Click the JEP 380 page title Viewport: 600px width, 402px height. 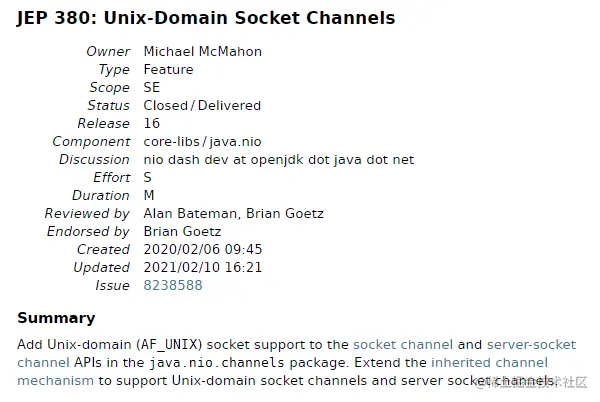[x=206, y=18]
